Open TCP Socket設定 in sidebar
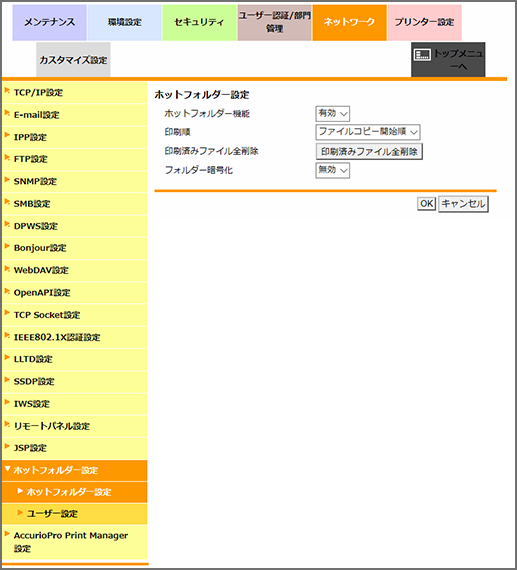This screenshot has height=570, width=517. pos(75,315)
